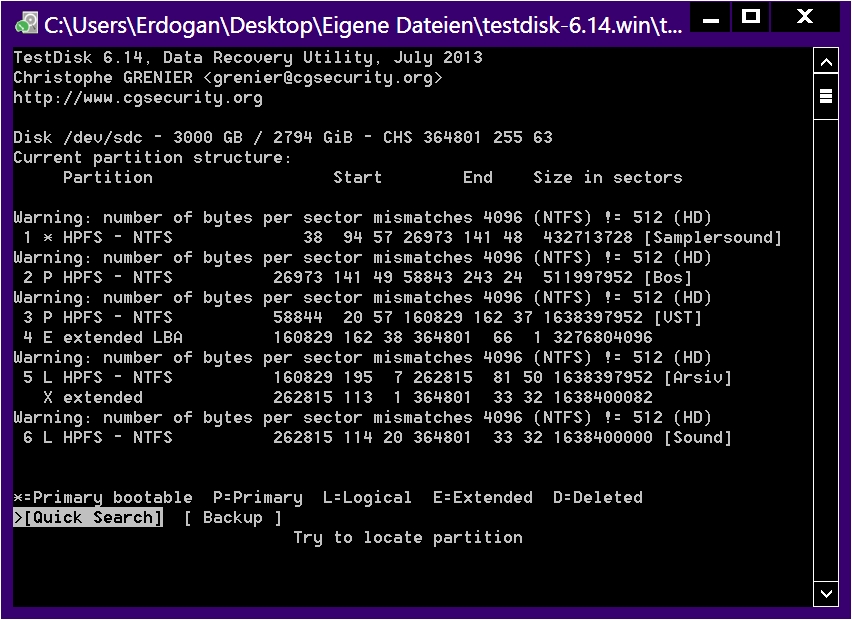Click the sector size 511997952
The image size is (852, 620).
588,278
